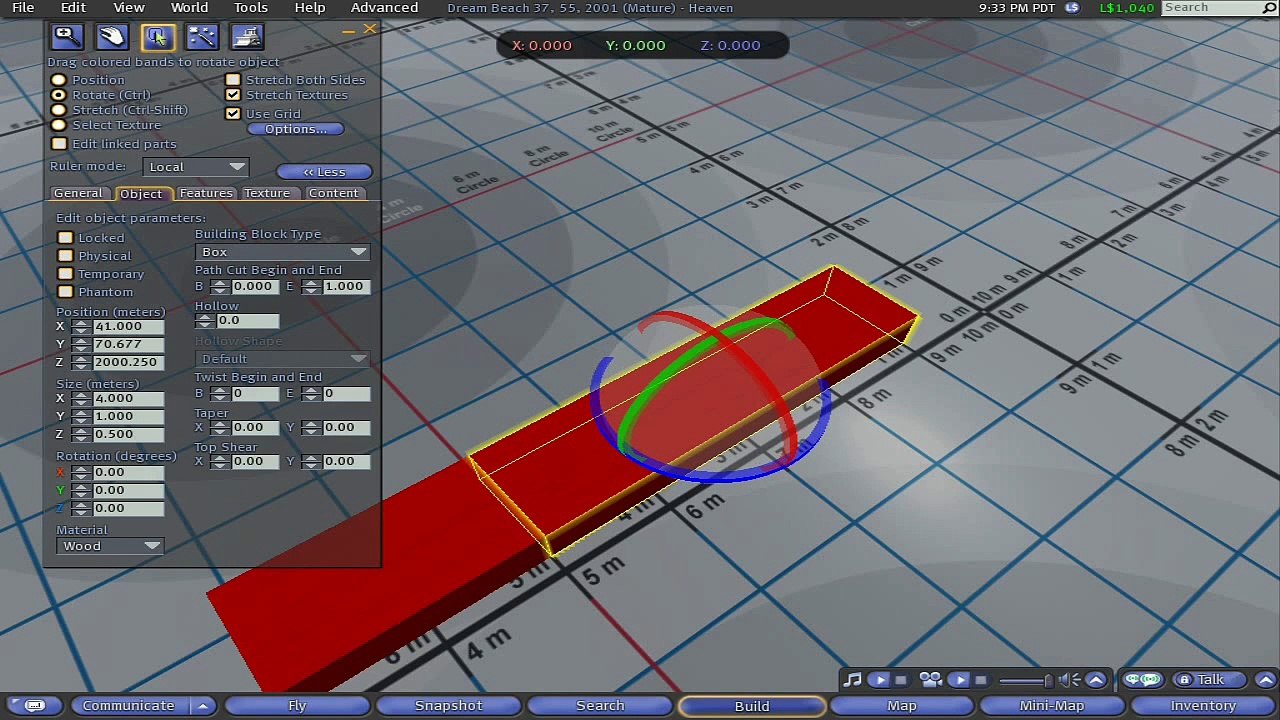Switch to the Features tab
1280x720 pixels.
[x=206, y=193]
